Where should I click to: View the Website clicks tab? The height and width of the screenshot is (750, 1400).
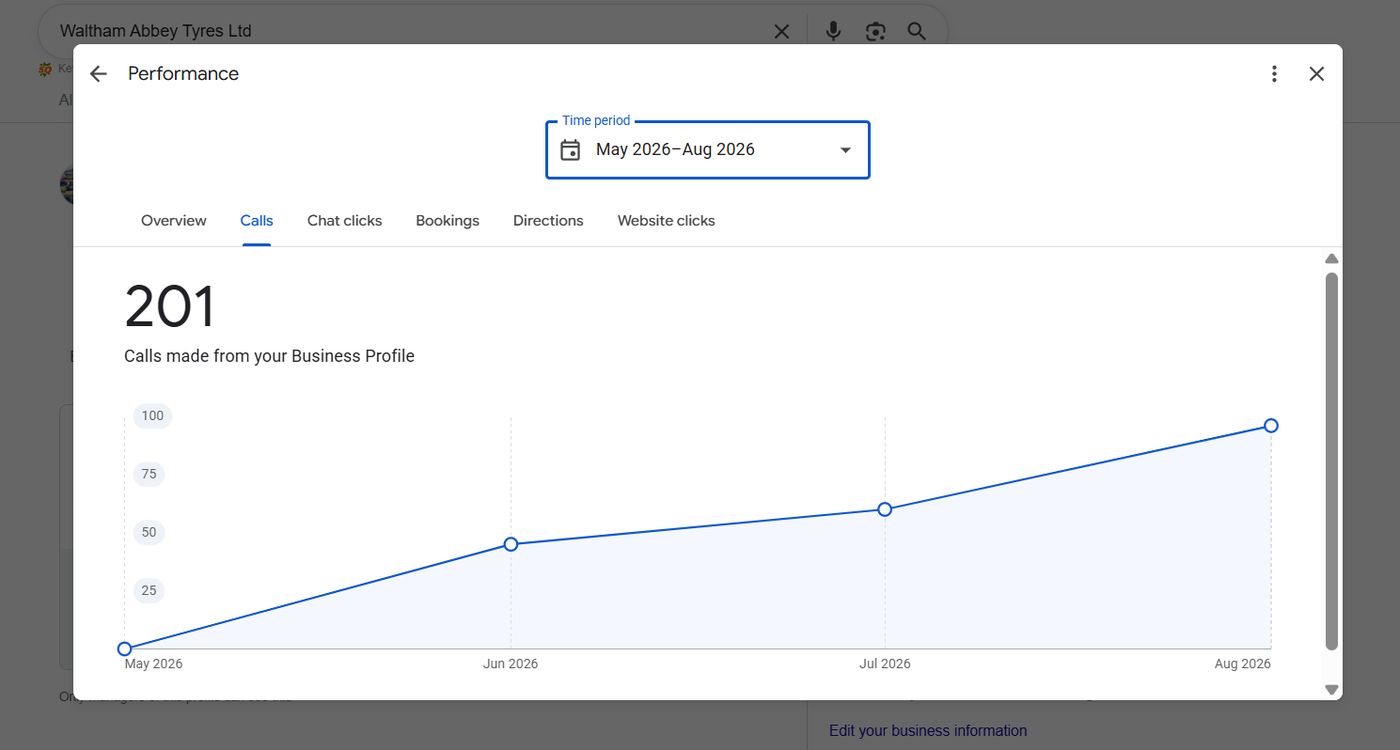(666, 221)
